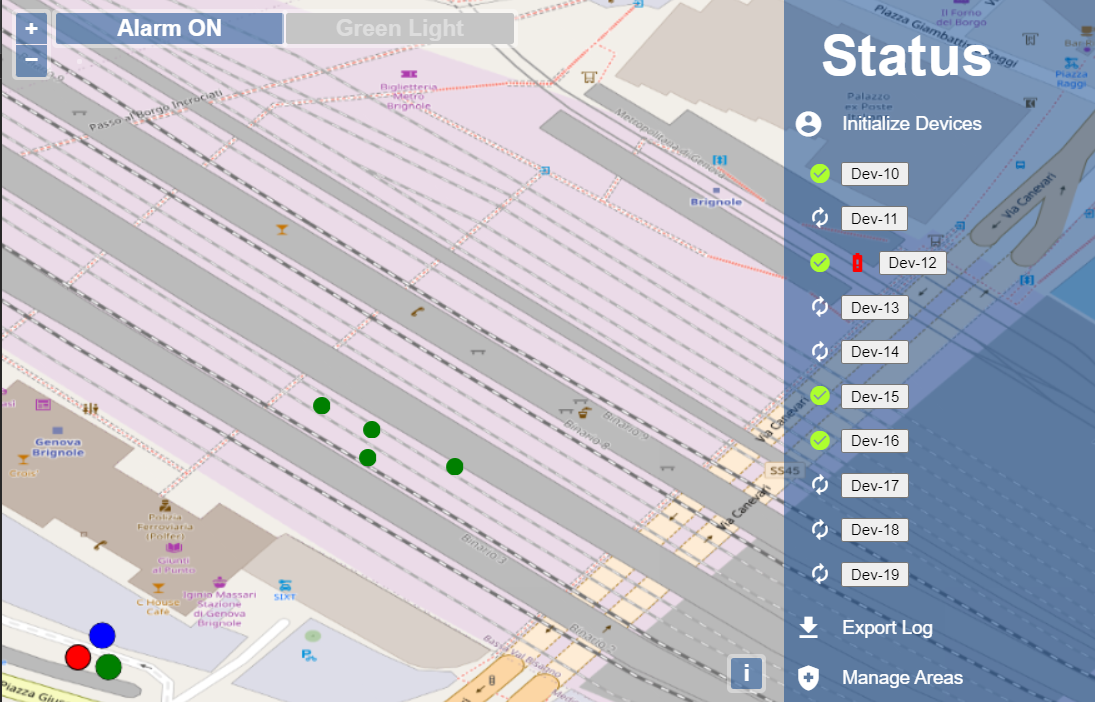Click the red battery warning icon
Viewport: 1095px width, 702px height.
coord(857,263)
